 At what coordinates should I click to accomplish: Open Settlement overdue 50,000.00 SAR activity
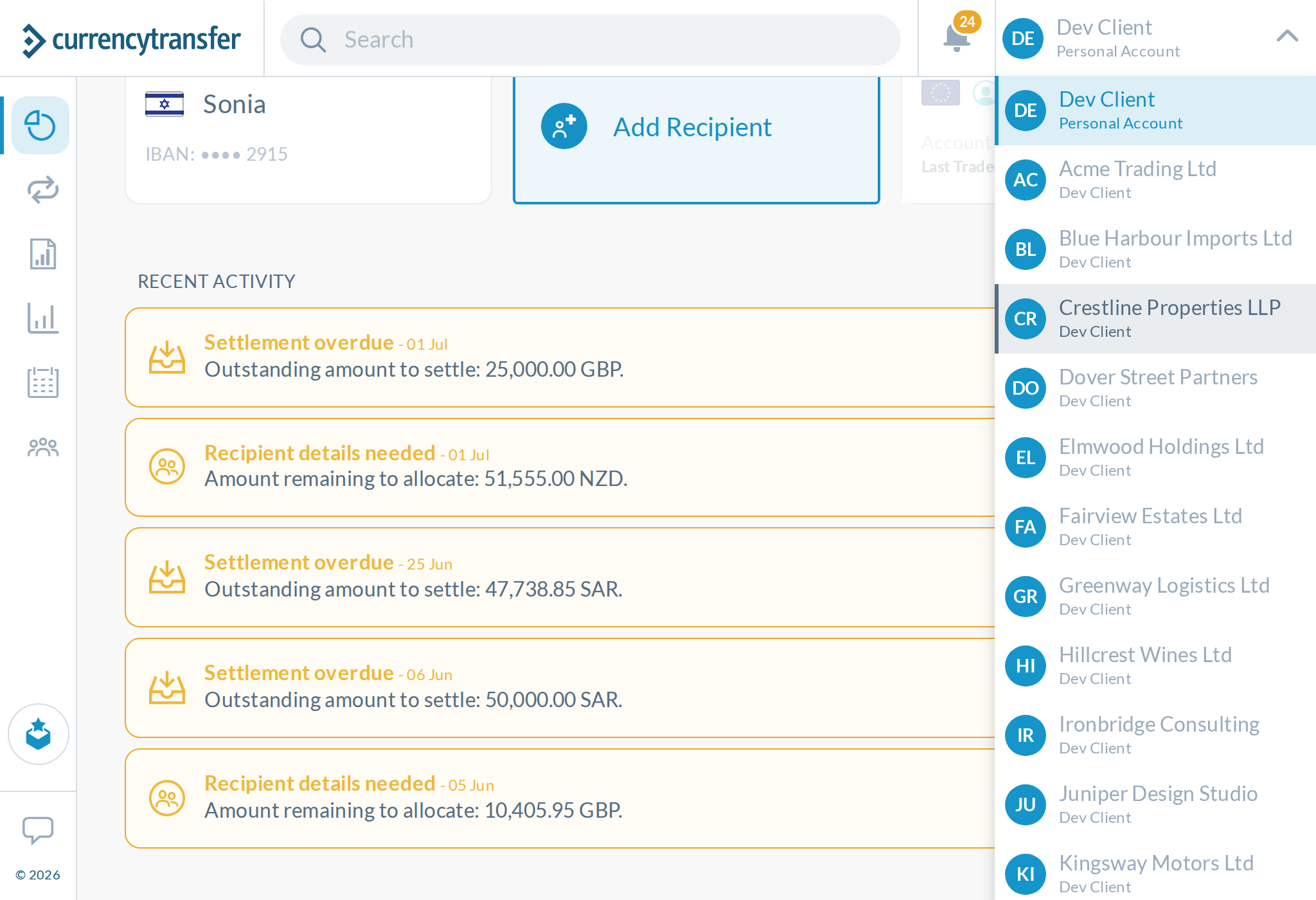tap(560, 688)
